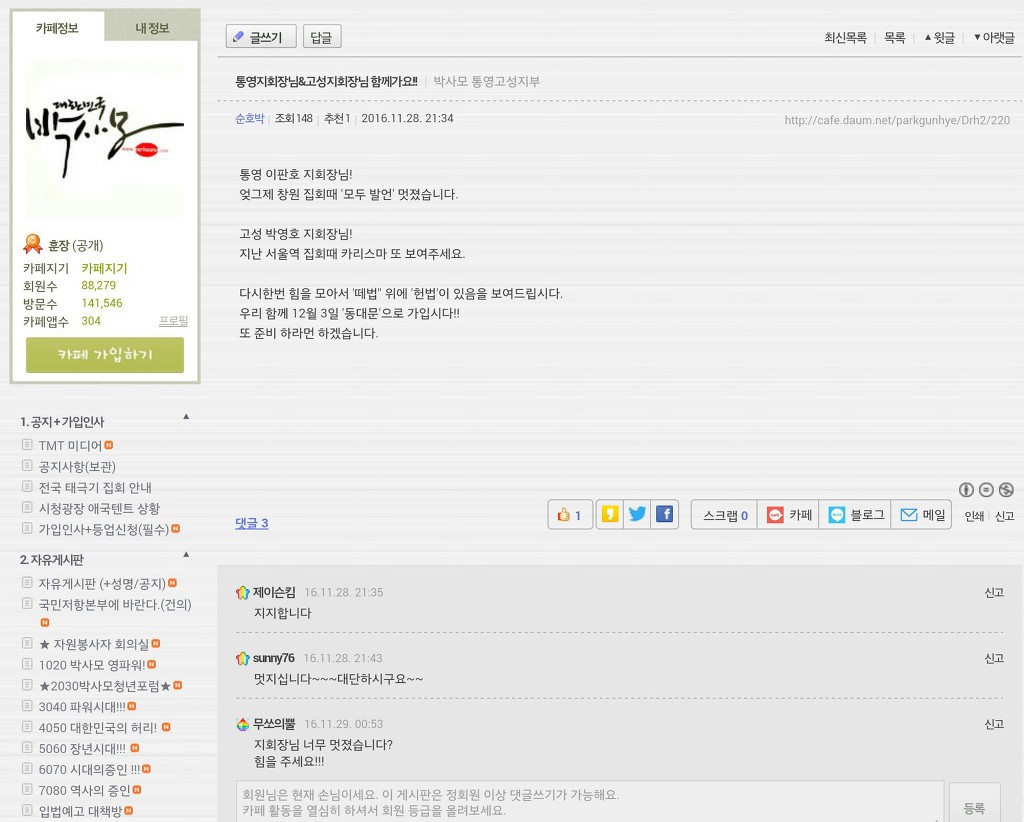The image size is (1024, 822).
Task: Scrap the post to a cafe
Action: click(788, 515)
